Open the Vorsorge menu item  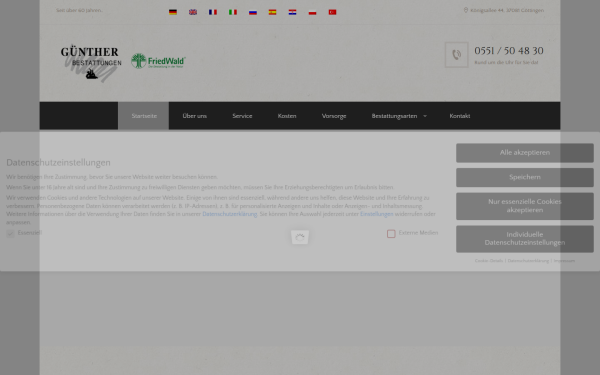pos(334,116)
